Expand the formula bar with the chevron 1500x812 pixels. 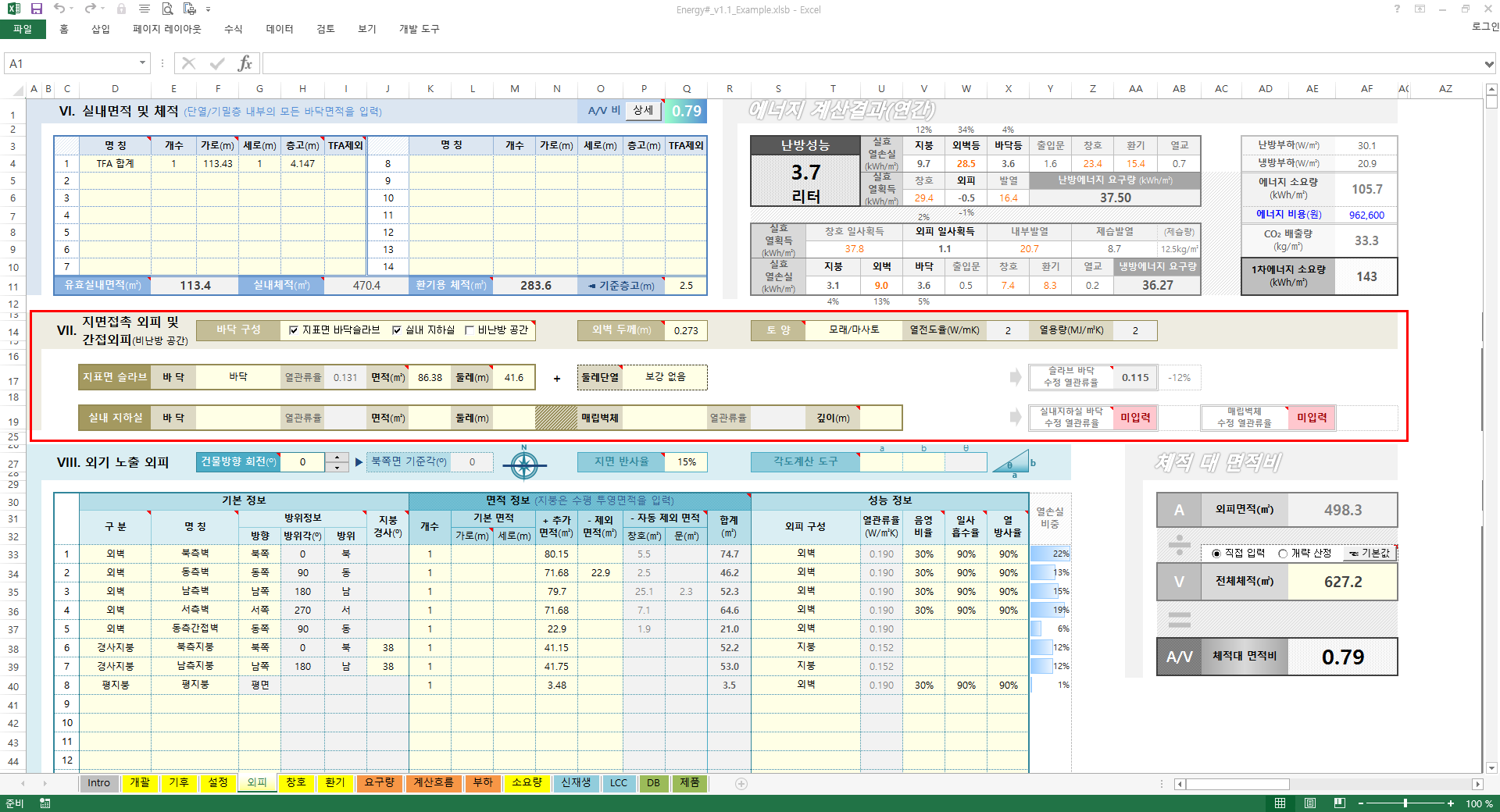pos(1489,63)
